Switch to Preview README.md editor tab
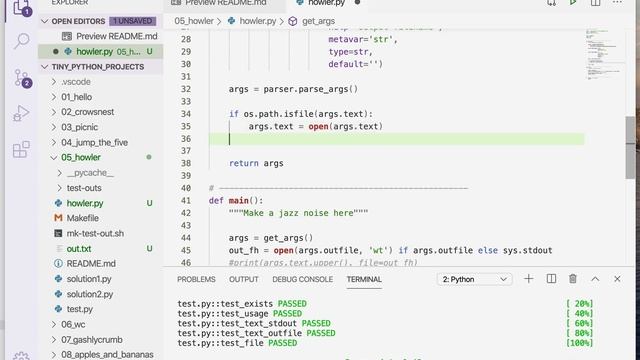The width and height of the screenshot is (640, 360). (x=224, y=3)
